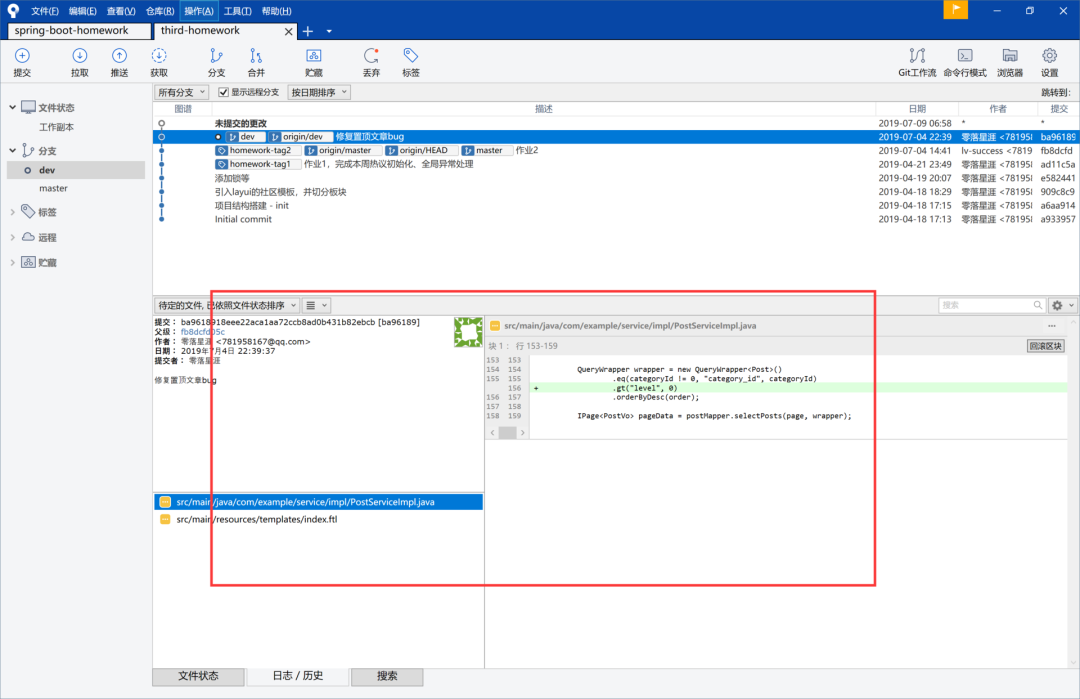Switch to the spring-boot-homework tab
This screenshot has height=699, width=1080.
pos(79,31)
